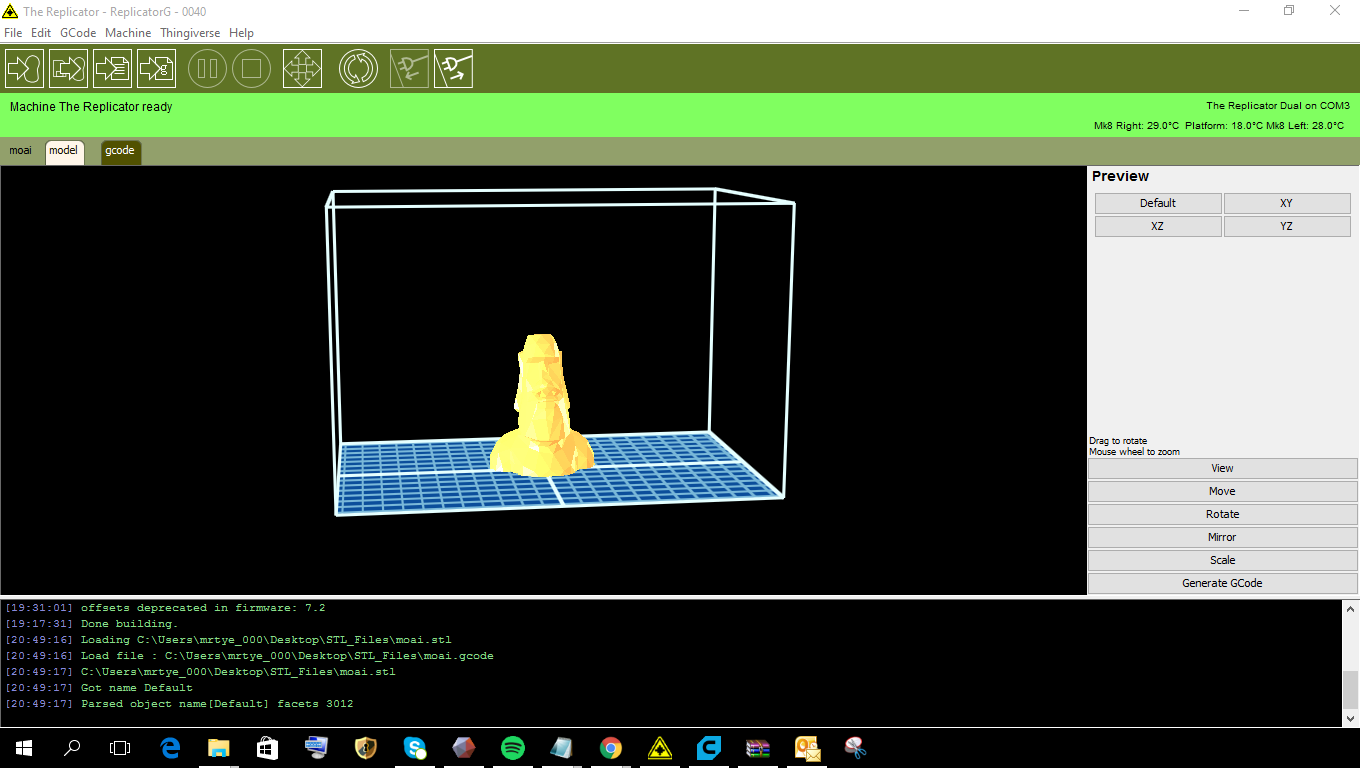Open the control panel four-arrows icon

(x=302, y=68)
